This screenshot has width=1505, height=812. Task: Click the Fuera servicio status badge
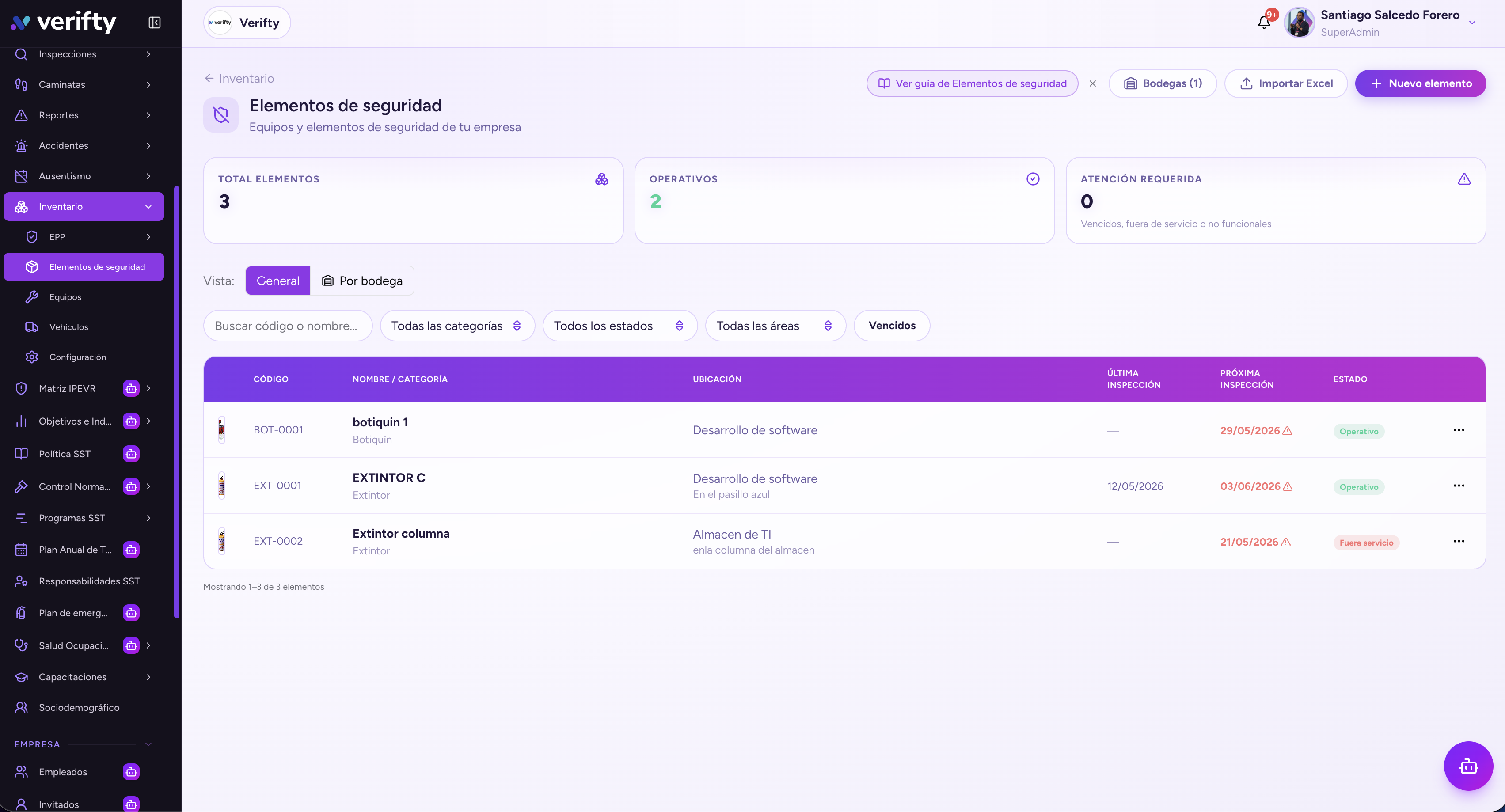coord(1366,543)
